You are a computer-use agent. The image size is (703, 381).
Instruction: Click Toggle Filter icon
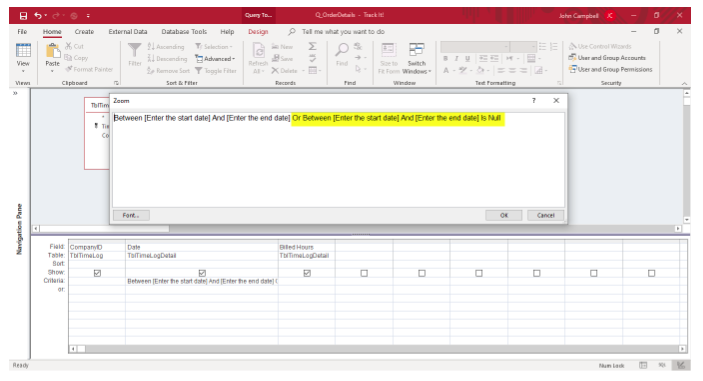pos(199,71)
